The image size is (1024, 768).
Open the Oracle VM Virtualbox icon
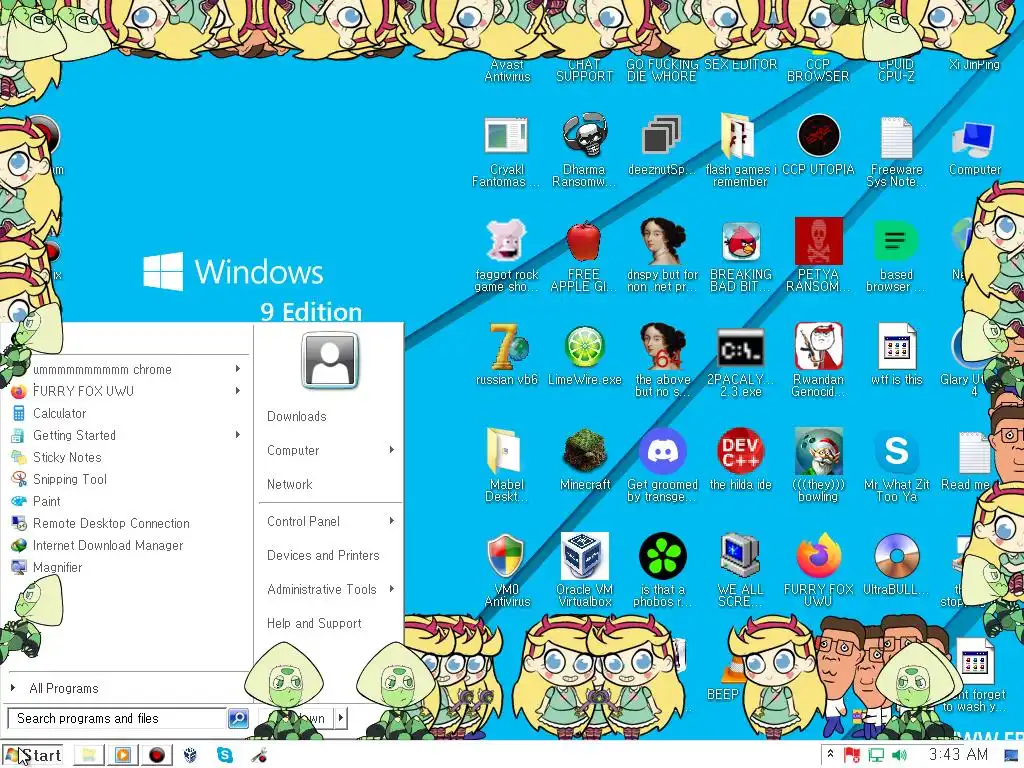click(584, 556)
